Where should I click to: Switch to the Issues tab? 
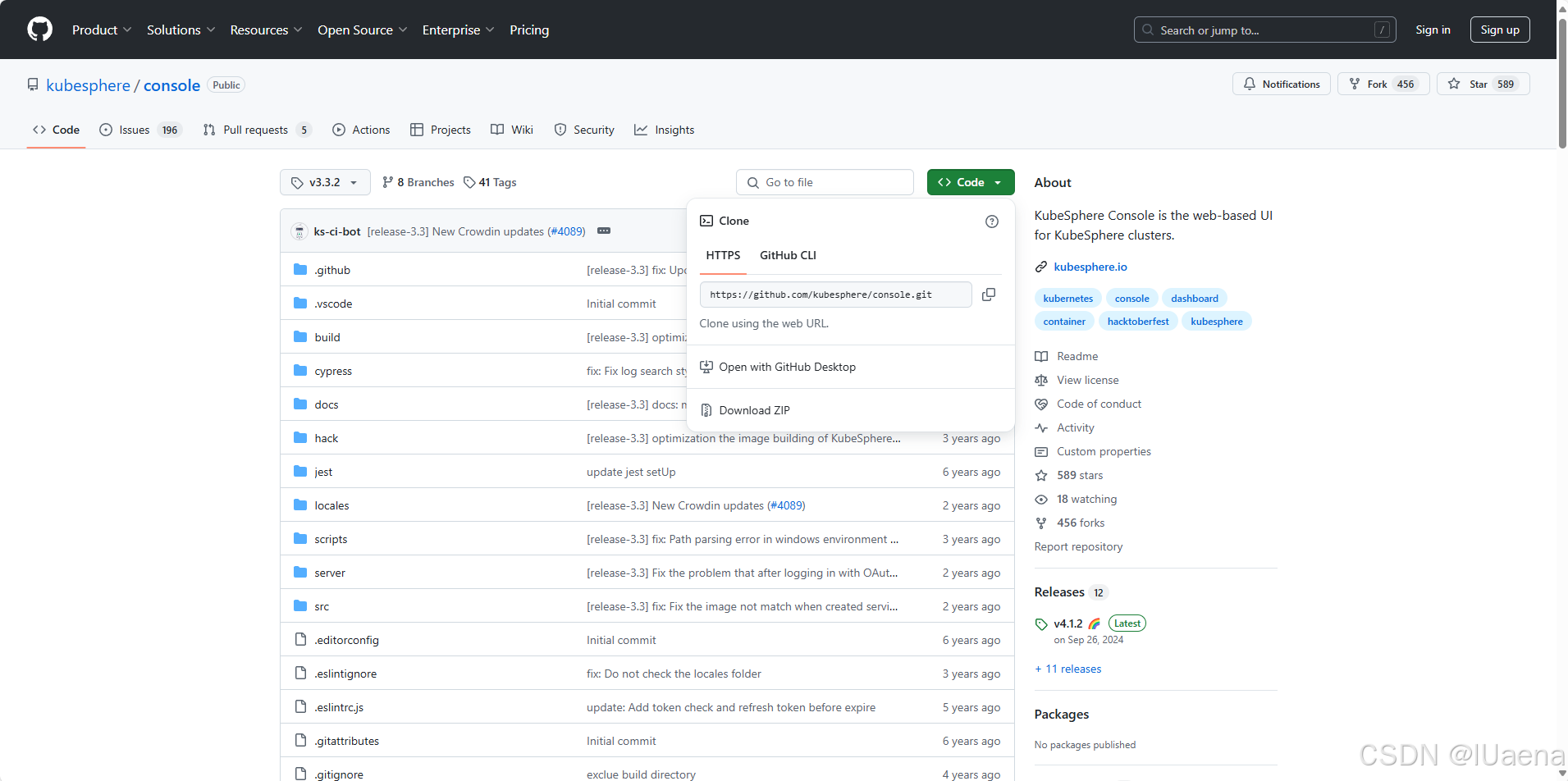140,130
